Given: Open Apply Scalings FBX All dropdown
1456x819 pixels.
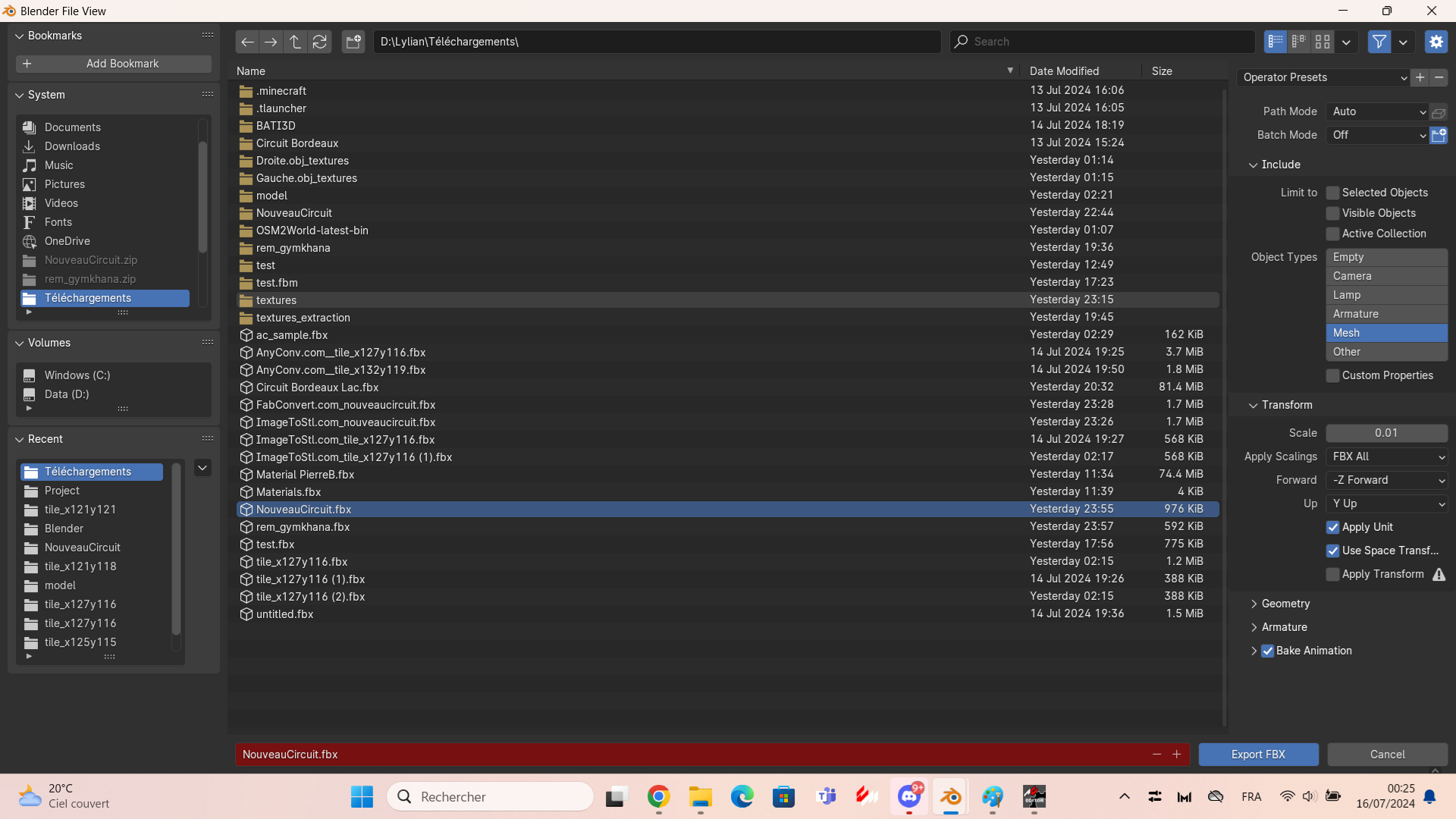Looking at the screenshot, I should click(1386, 457).
